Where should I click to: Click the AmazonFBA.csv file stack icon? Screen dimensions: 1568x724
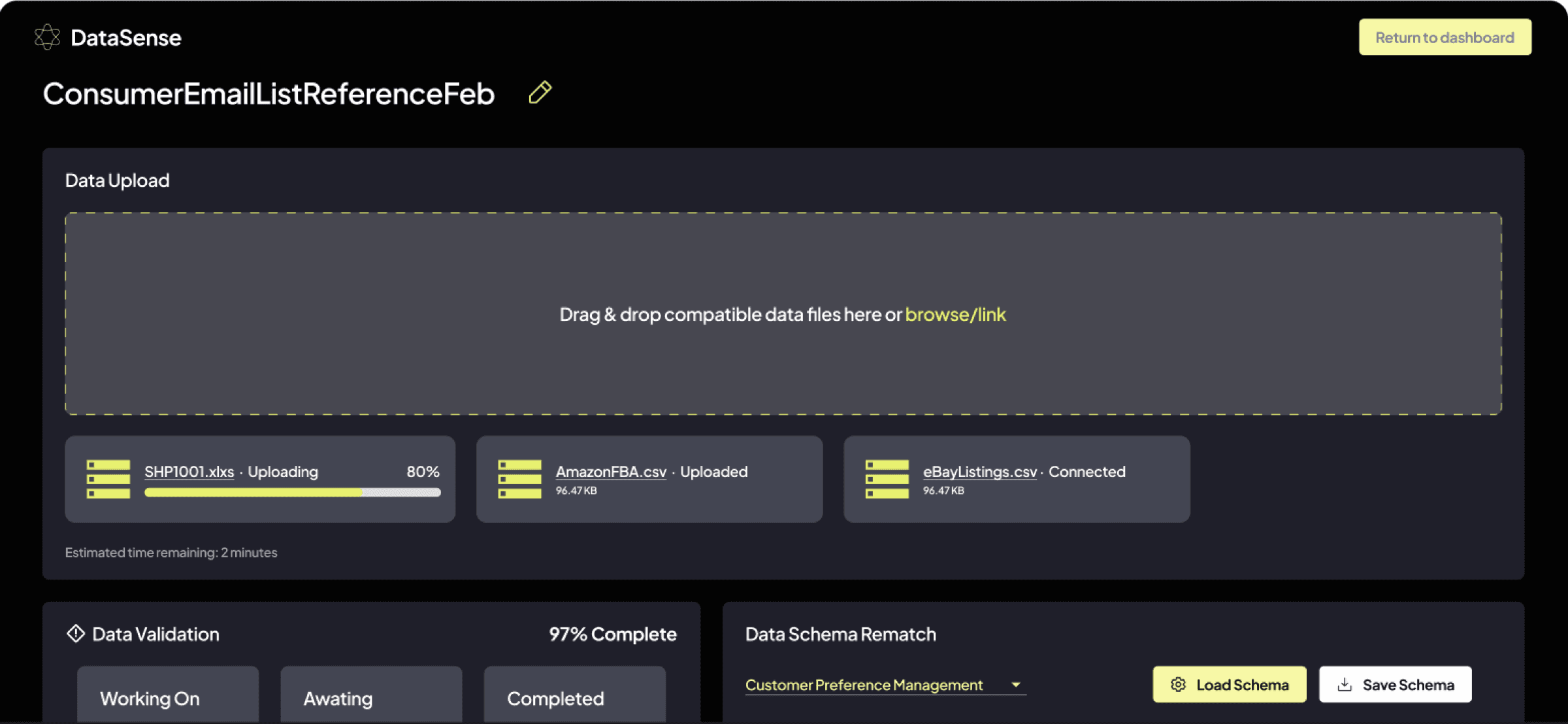(x=520, y=479)
